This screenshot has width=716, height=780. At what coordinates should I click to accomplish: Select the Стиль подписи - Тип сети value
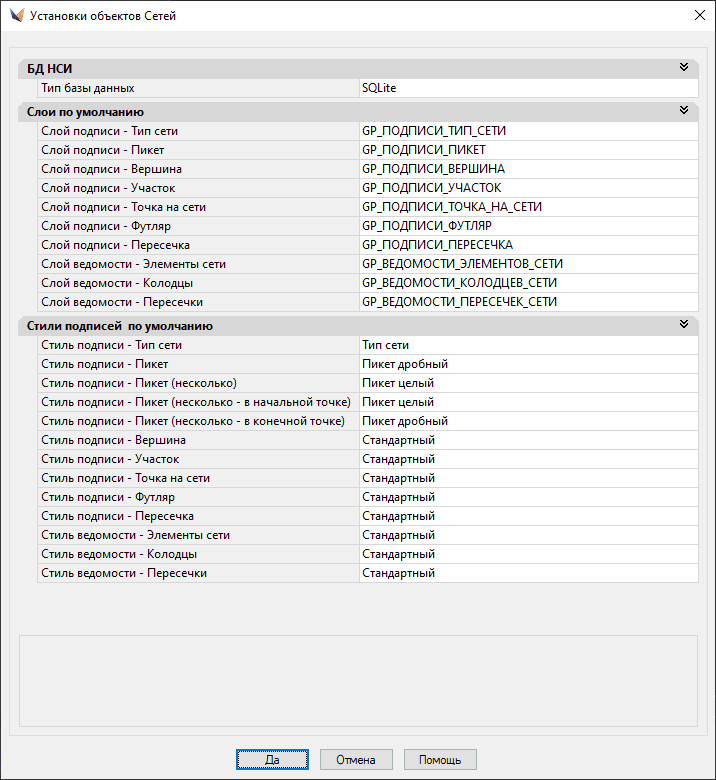[528, 345]
